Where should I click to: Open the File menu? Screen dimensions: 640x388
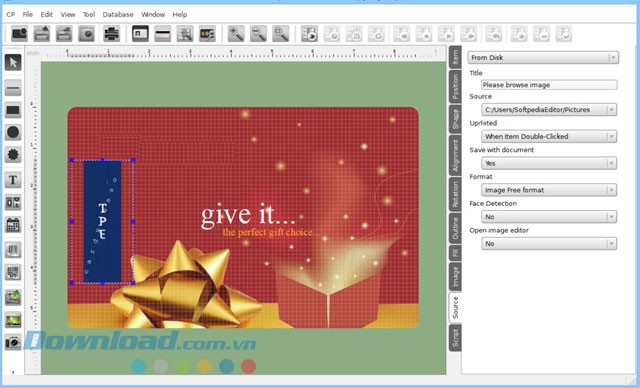[x=28, y=14]
